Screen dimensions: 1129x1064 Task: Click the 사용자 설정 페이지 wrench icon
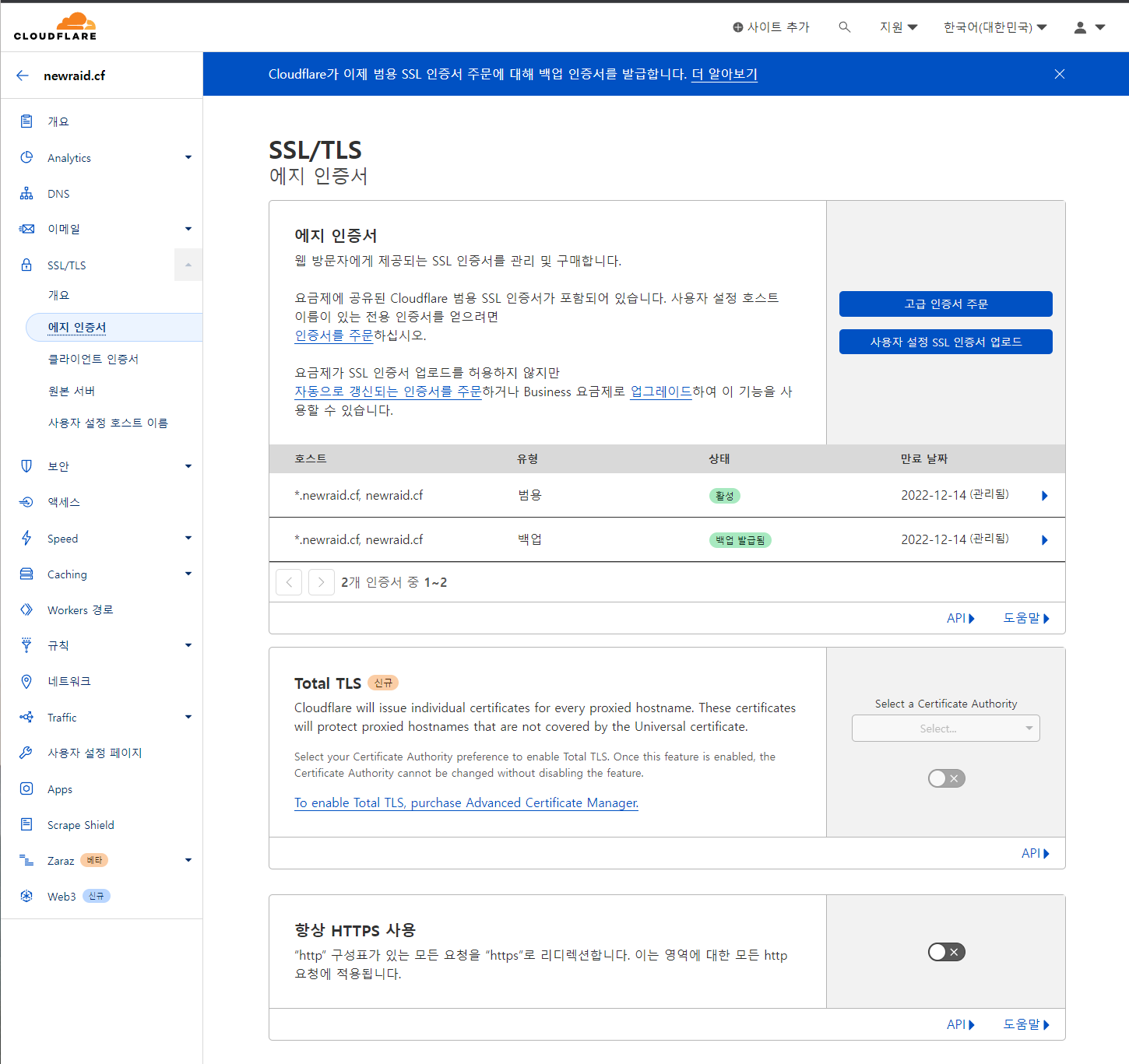(26, 753)
